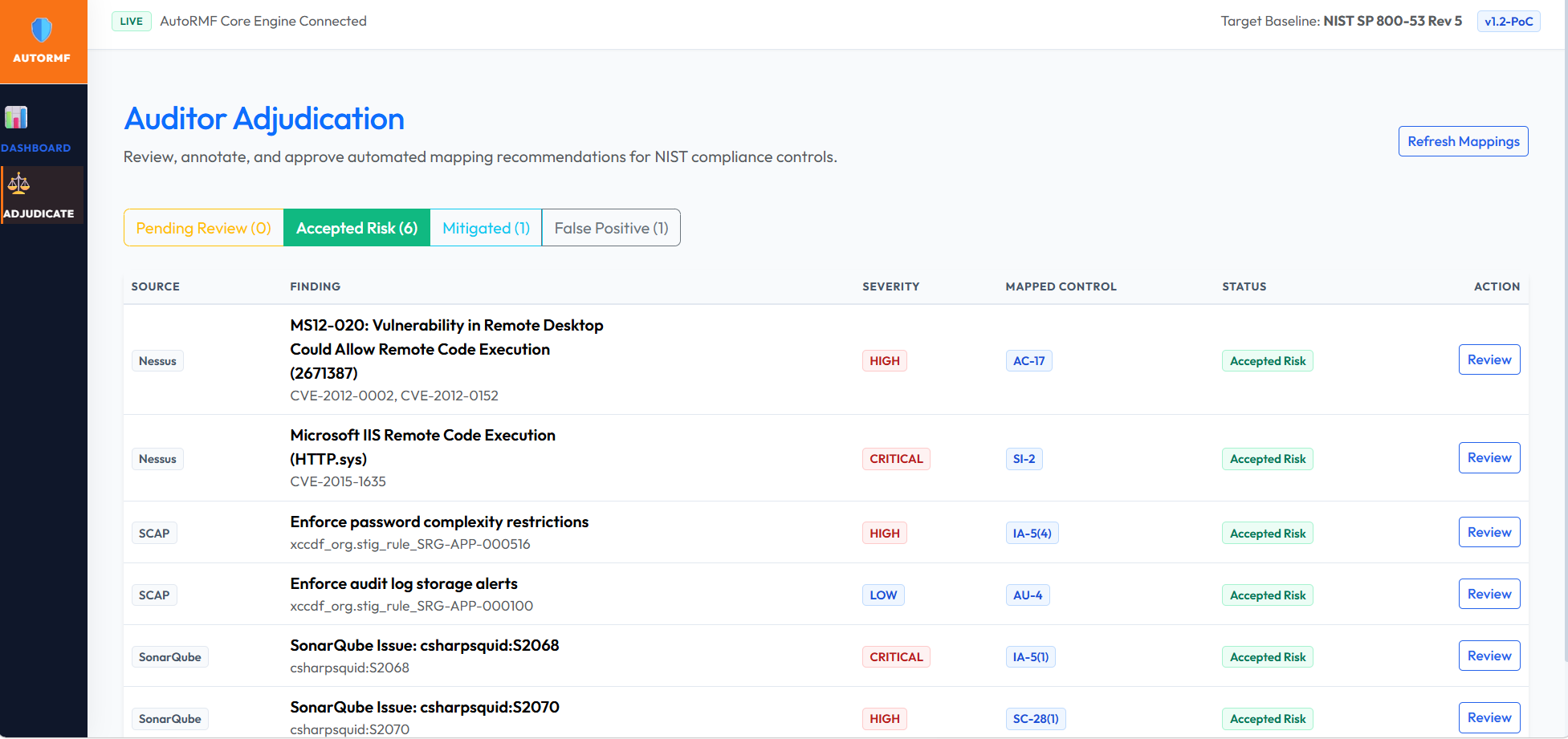Click the Severity column header
1568x739 pixels.
891,286
